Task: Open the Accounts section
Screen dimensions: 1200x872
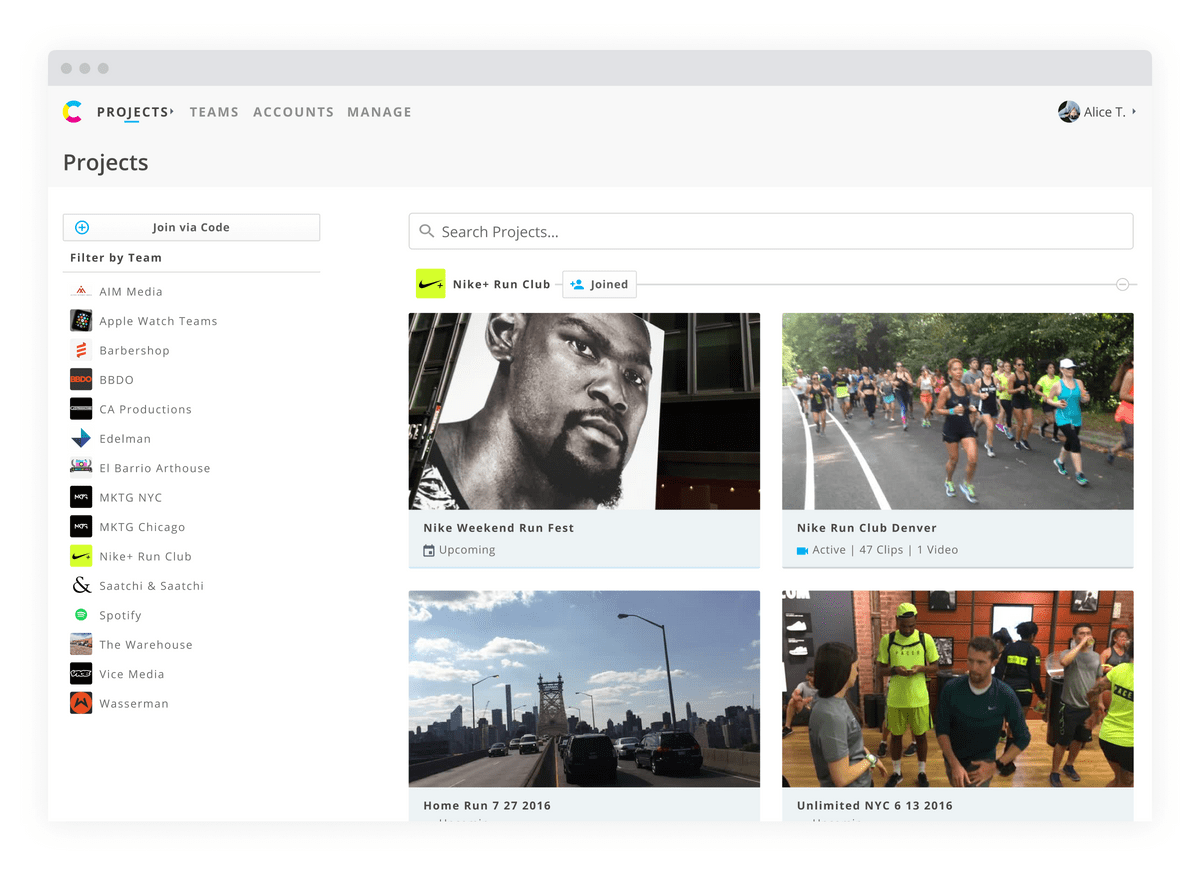Action: pyautogui.click(x=293, y=112)
